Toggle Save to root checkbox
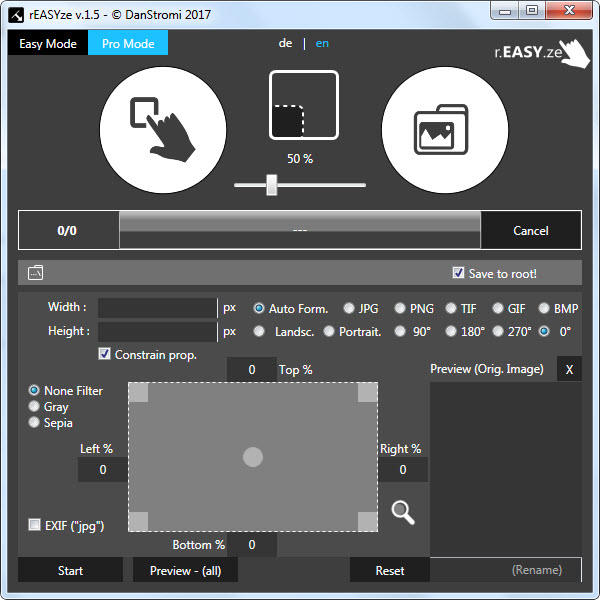This screenshot has height=600, width=600. coord(458,273)
